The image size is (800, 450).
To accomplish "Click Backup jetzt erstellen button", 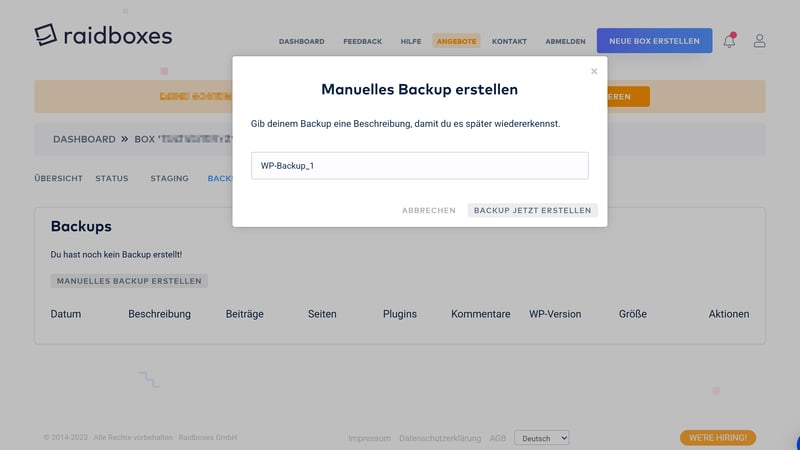I will coord(532,211).
